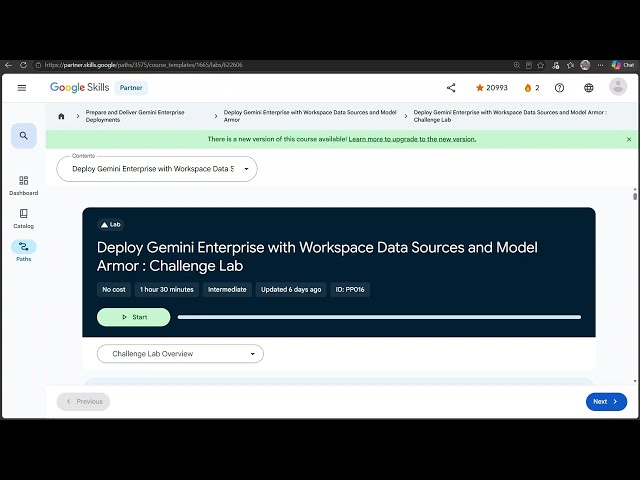Click the share icon in header
Image resolution: width=640 pixels, height=480 pixels.
pos(451,88)
